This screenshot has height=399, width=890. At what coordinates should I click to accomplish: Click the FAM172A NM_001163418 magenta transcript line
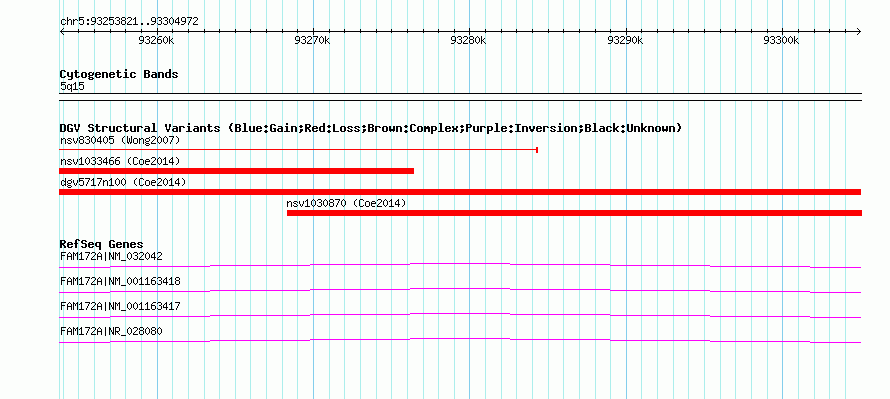[x=460, y=291]
